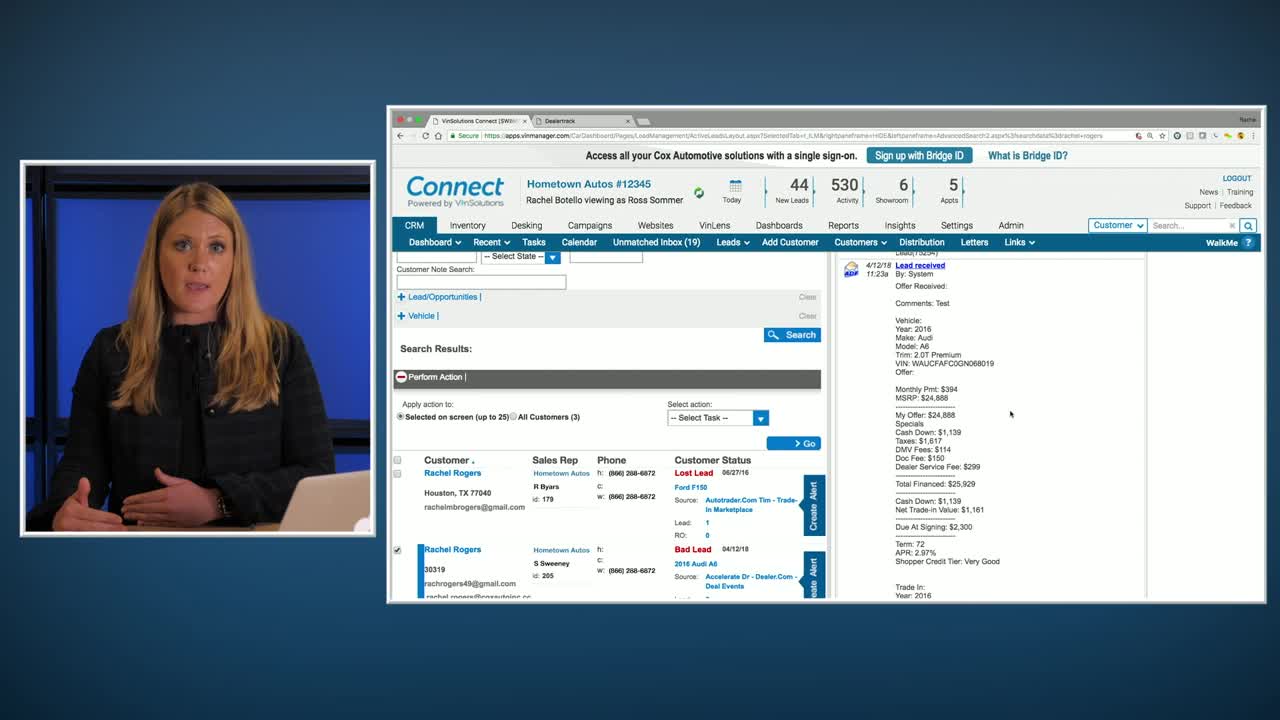The image size is (1280, 720).
Task: Open the 530 Activity counter
Action: [846, 190]
